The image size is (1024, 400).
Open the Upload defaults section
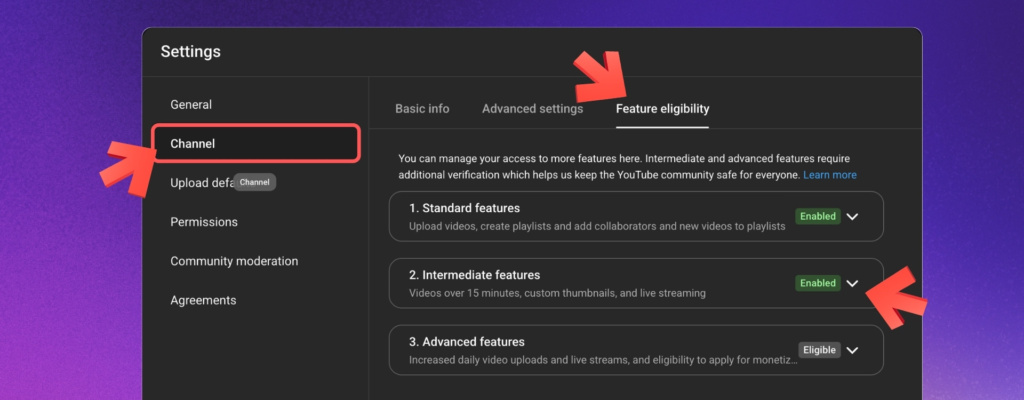(200, 183)
